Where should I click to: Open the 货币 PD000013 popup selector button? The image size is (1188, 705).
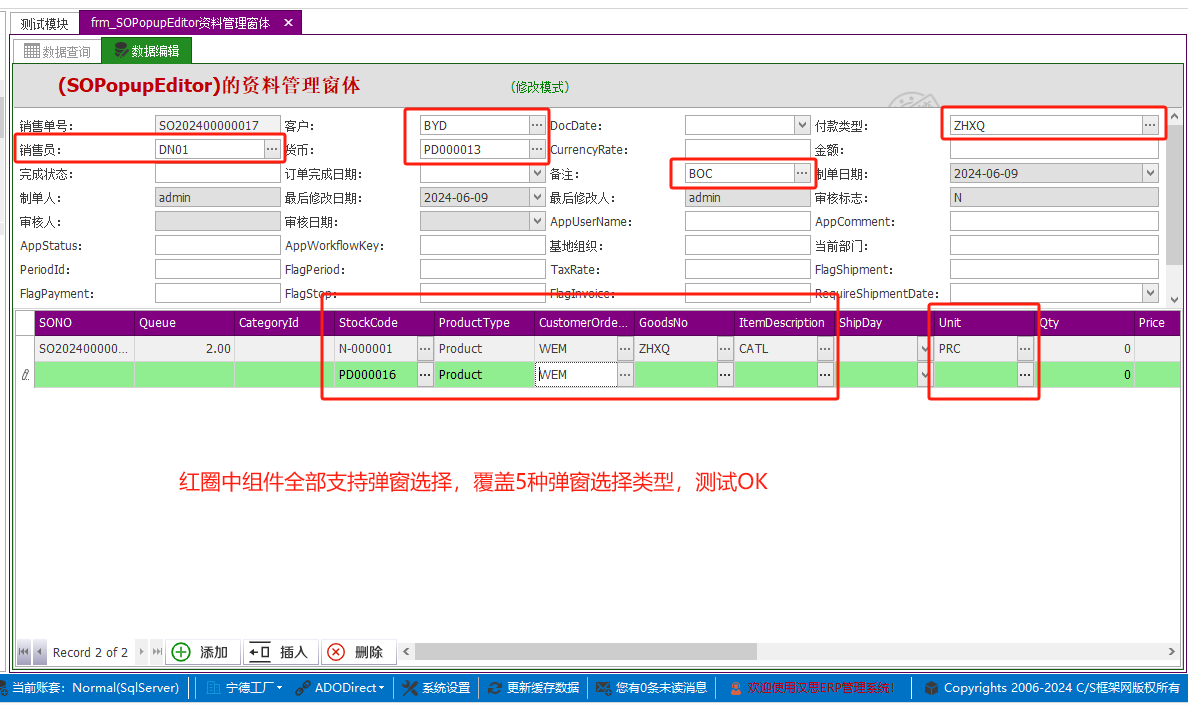pos(536,149)
